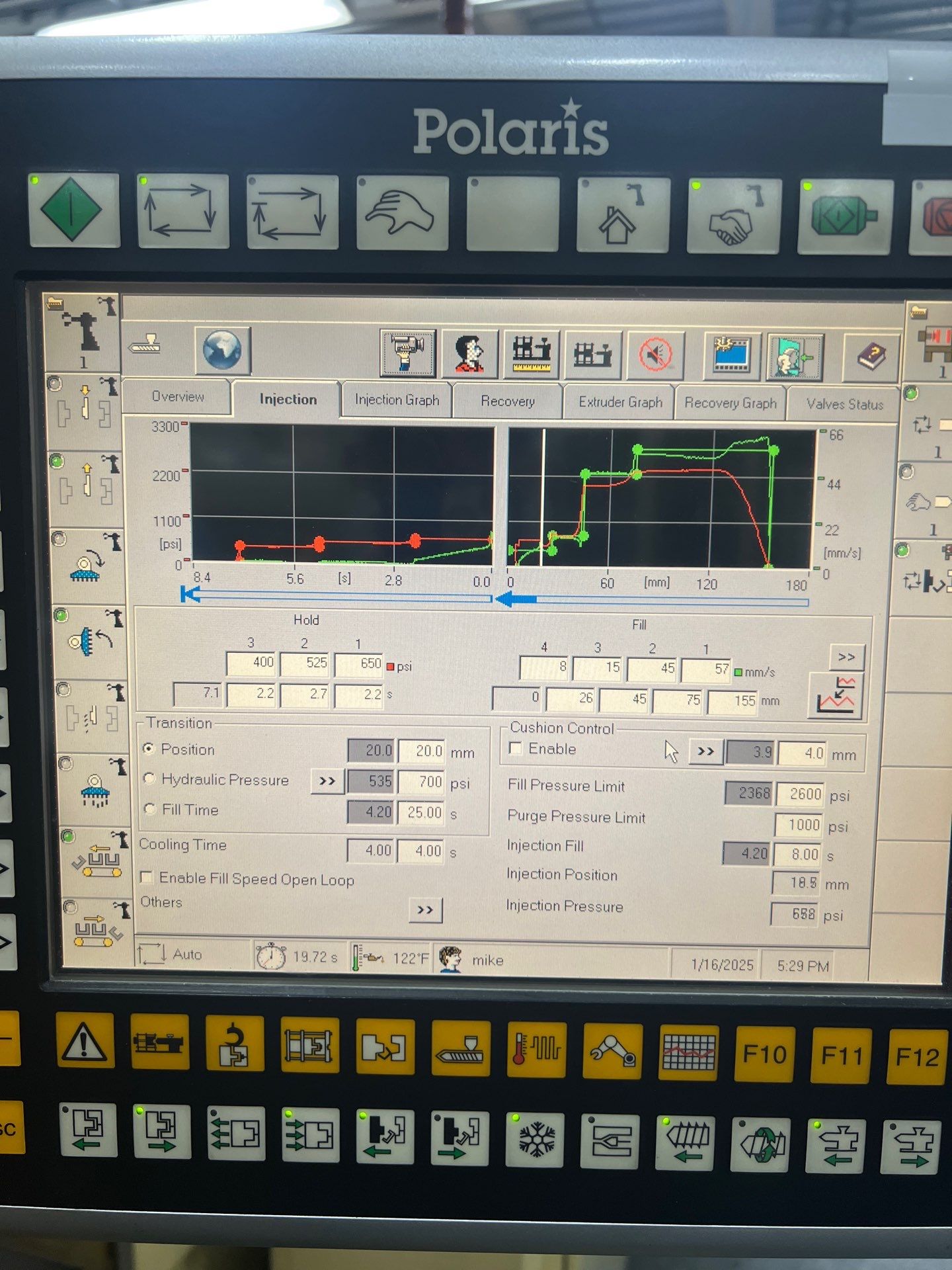Click the muted alarm speaker icon

[656, 356]
